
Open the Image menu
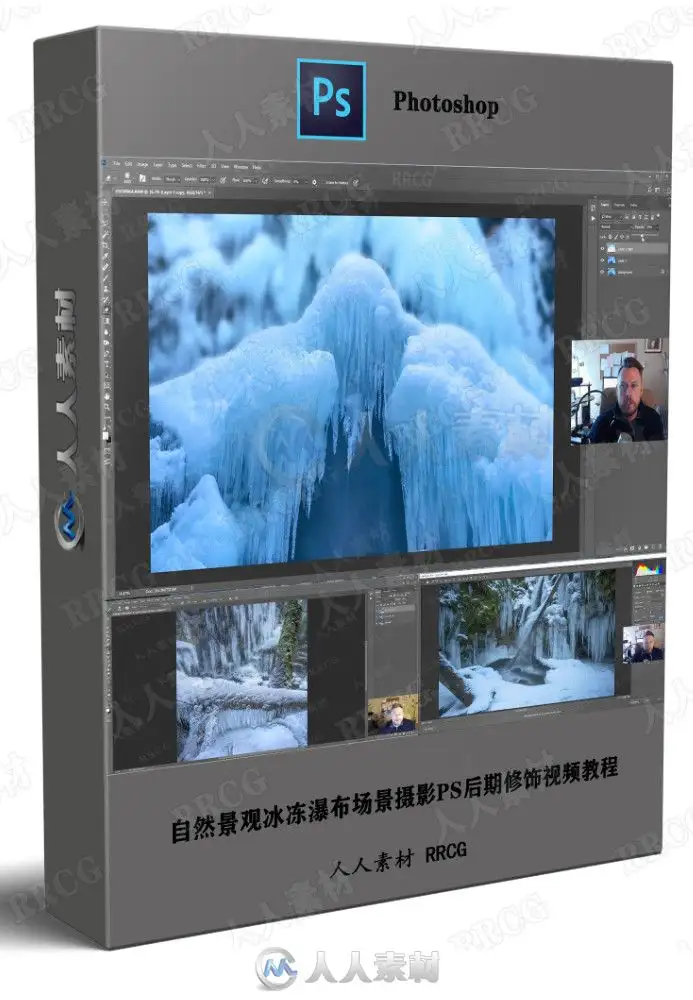point(142,165)
